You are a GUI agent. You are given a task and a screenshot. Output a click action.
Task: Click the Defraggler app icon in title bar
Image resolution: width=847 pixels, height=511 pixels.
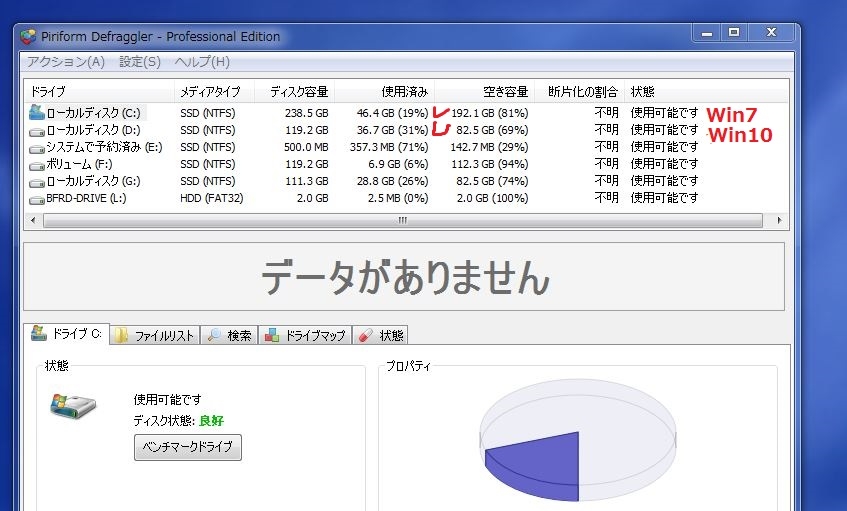click(28, 37)
